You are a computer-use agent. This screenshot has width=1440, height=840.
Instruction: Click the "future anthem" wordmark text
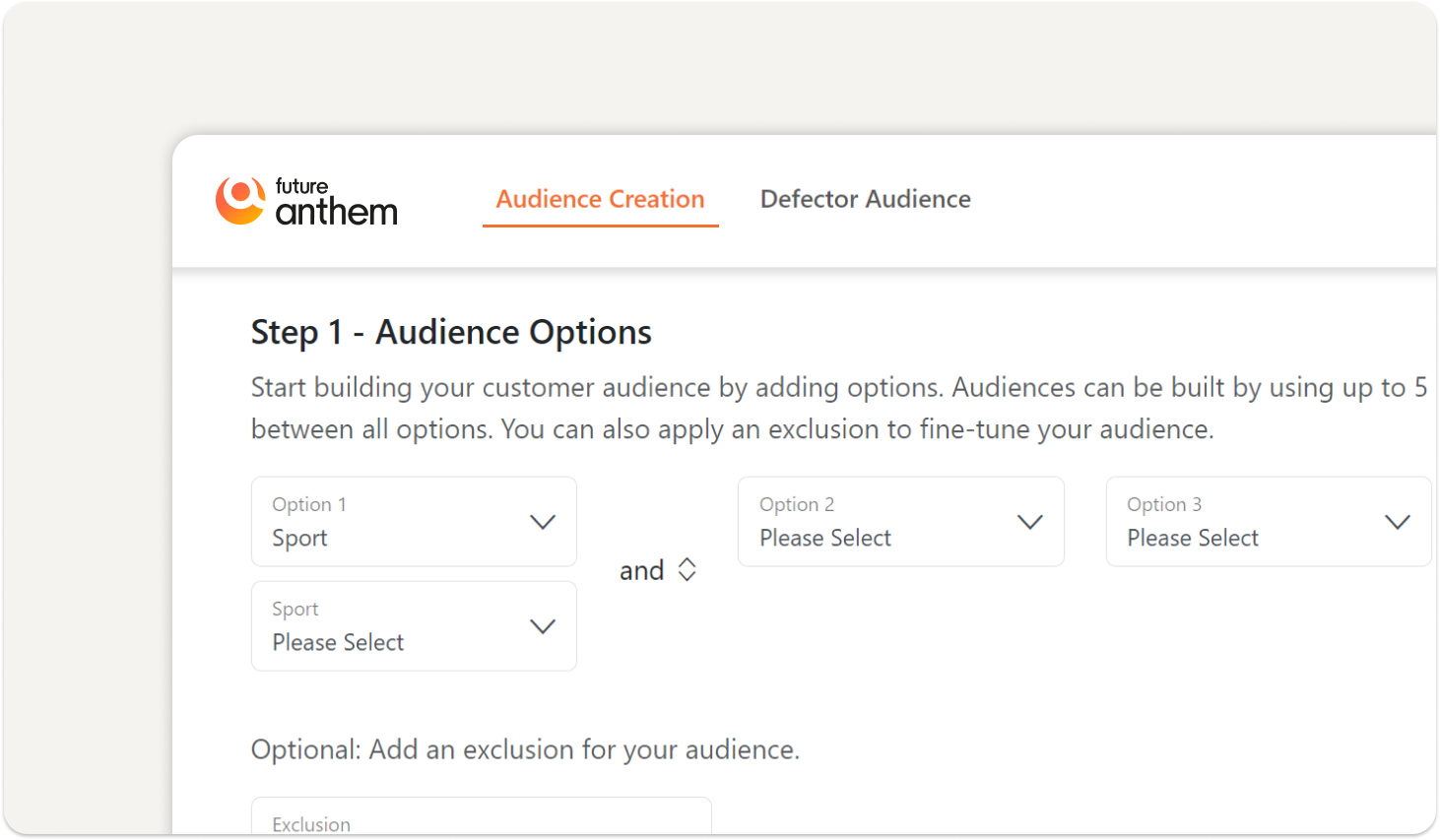[x=336, y=202]
